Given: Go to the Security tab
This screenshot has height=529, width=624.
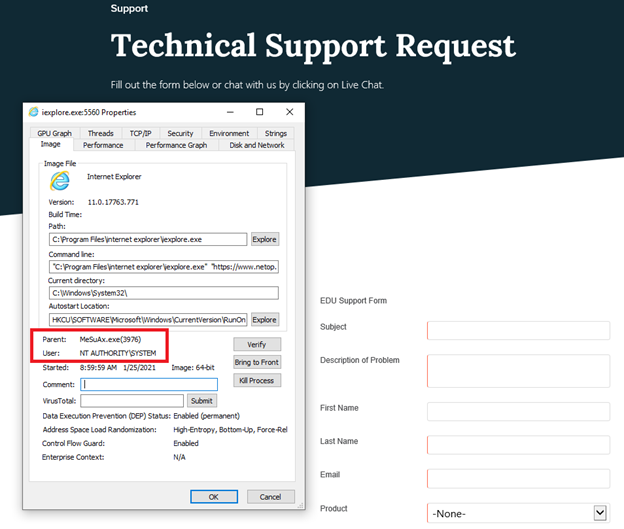Looking at the screenshot, I should point(180,133).
